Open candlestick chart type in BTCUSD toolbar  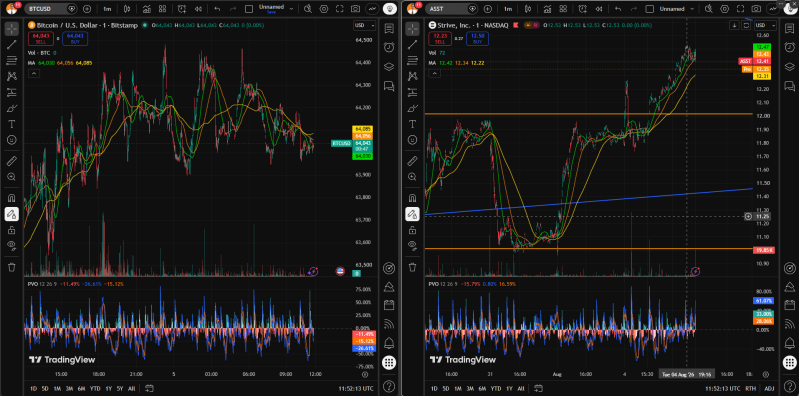127,9
